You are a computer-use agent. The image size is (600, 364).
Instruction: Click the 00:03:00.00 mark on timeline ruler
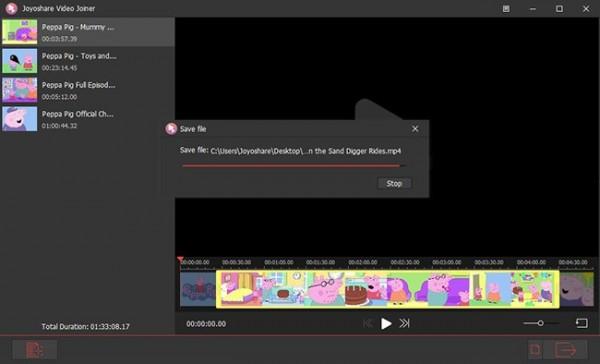[x=447, y=262]
